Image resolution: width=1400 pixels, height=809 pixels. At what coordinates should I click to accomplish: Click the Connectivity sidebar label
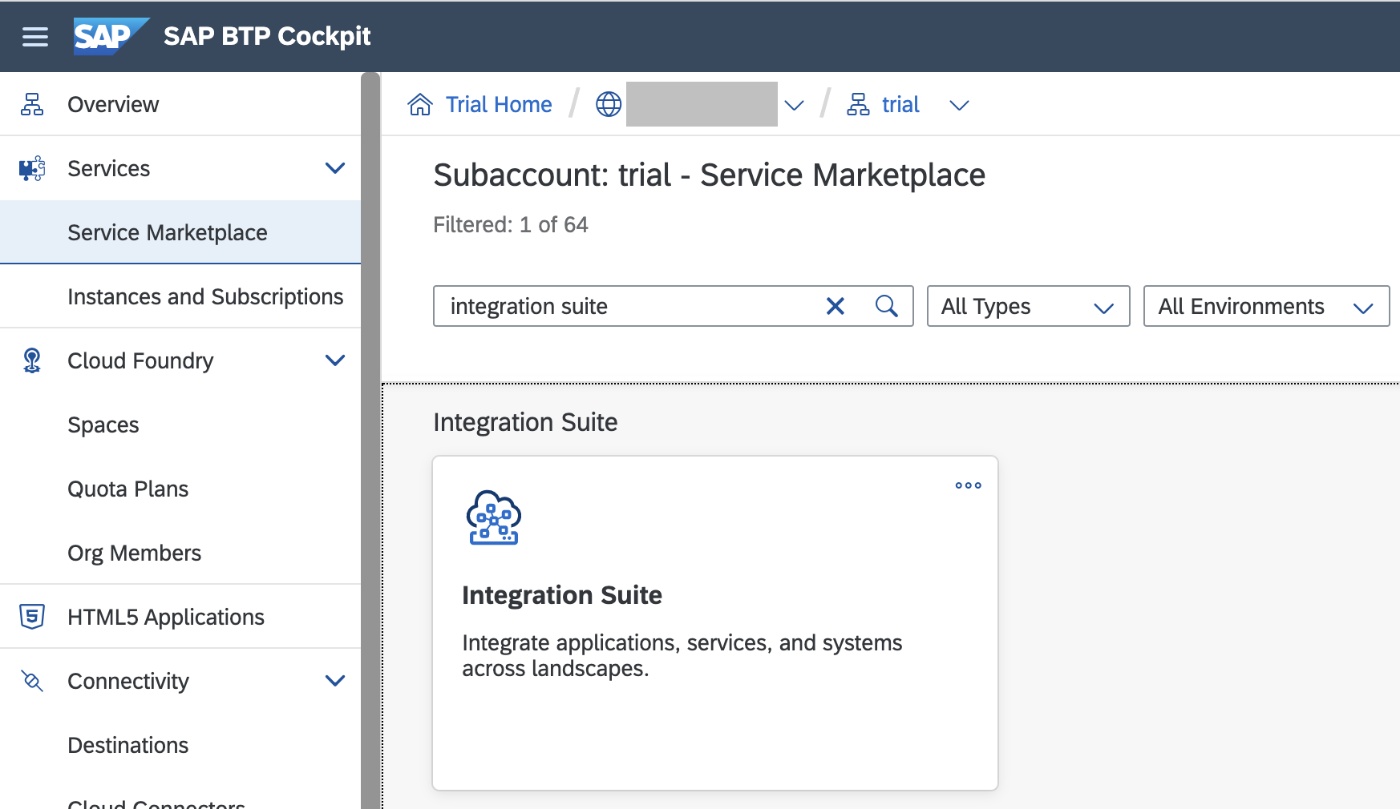(128, 681)
